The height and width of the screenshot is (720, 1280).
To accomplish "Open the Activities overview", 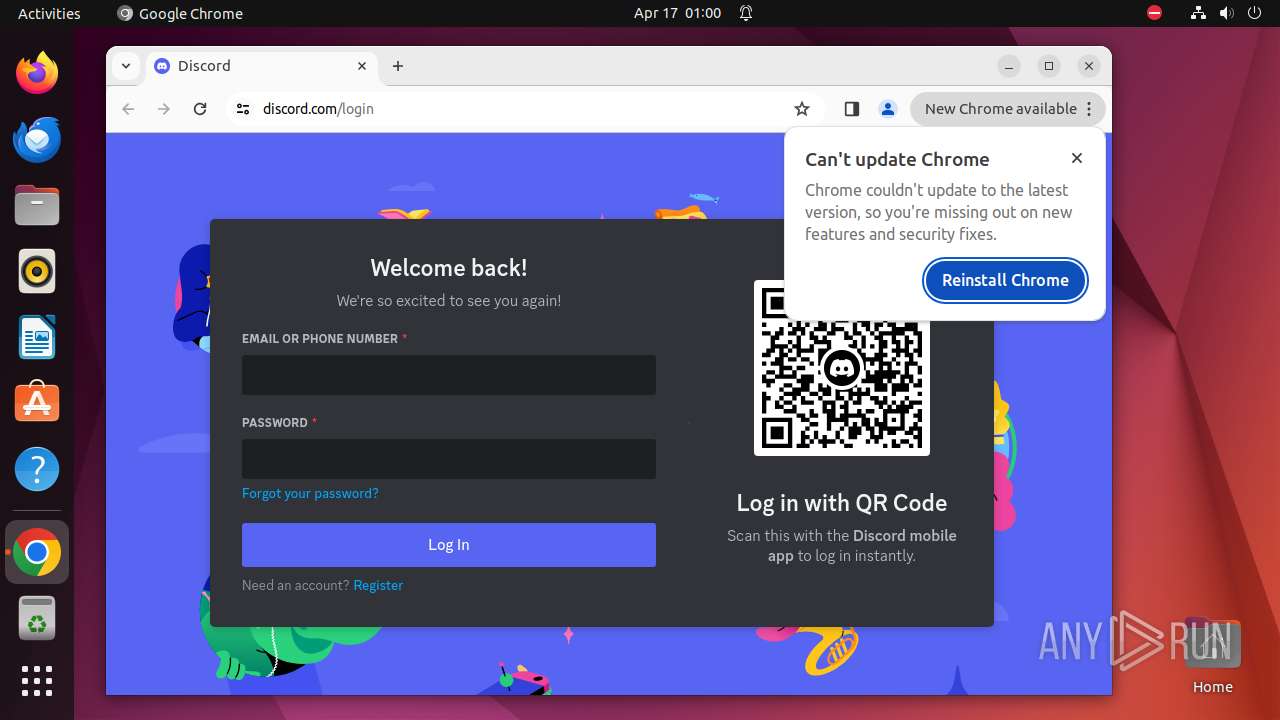I will 49,13.
